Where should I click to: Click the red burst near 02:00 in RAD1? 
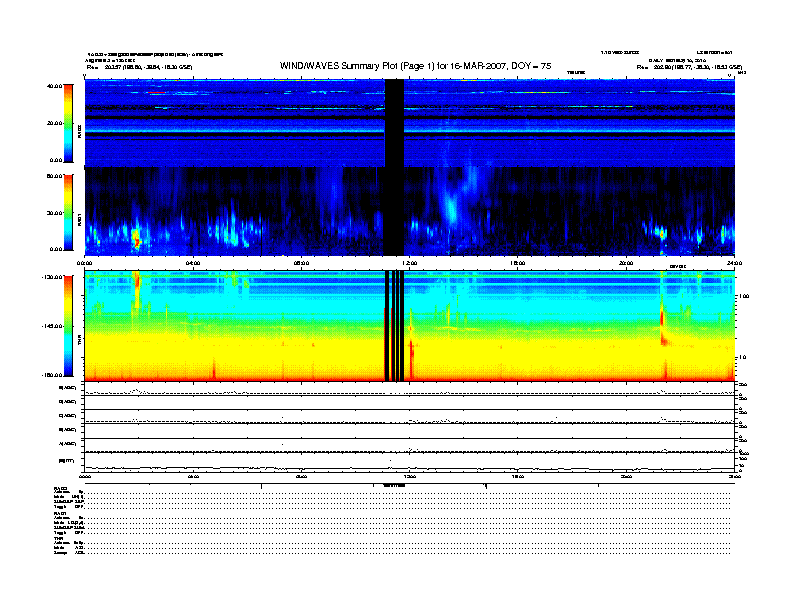tap(136, 238)
